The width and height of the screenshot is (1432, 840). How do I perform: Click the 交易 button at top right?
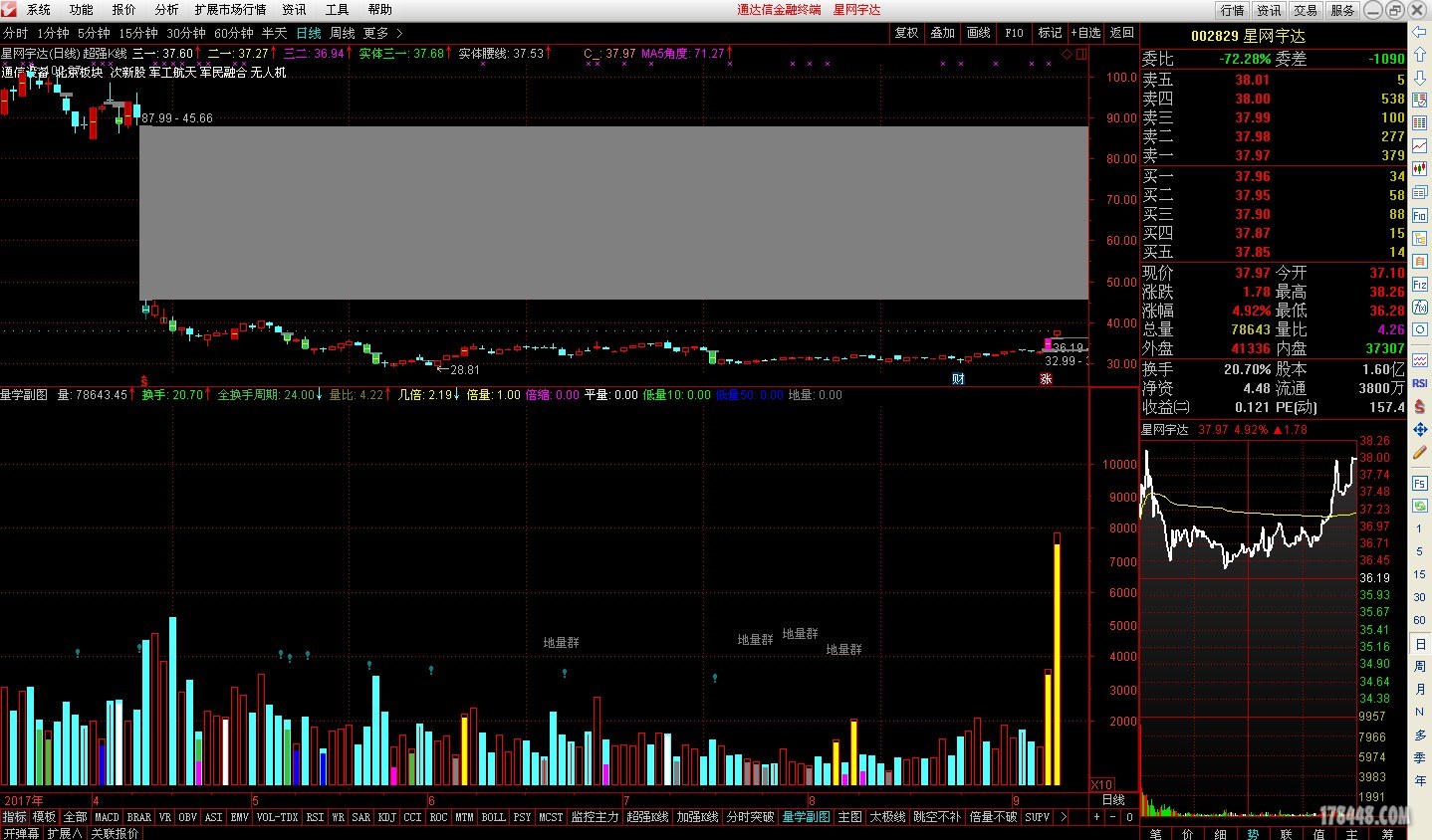click(x=1306, y=10)
